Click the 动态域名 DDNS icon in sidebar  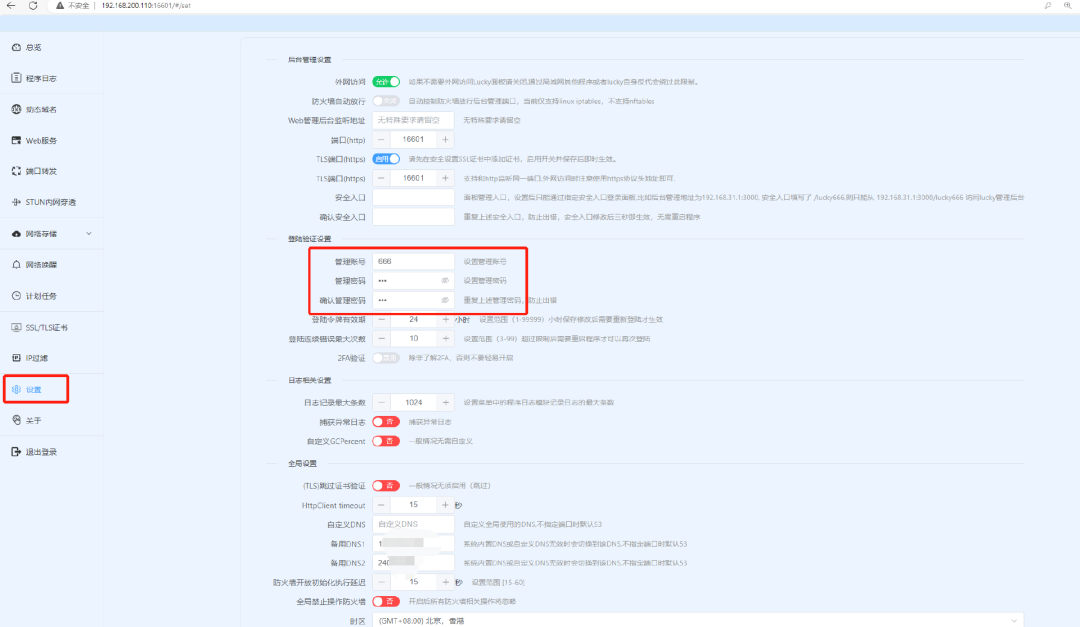click(17, 109)
